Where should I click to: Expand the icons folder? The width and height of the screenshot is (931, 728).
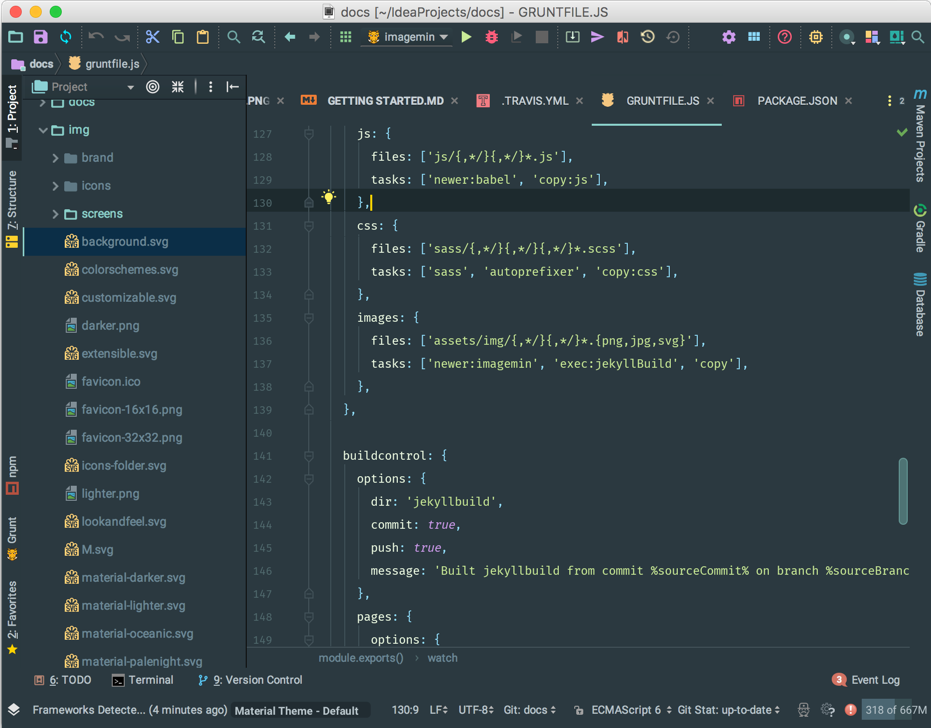pyautogui.click(x=55, y=186)
